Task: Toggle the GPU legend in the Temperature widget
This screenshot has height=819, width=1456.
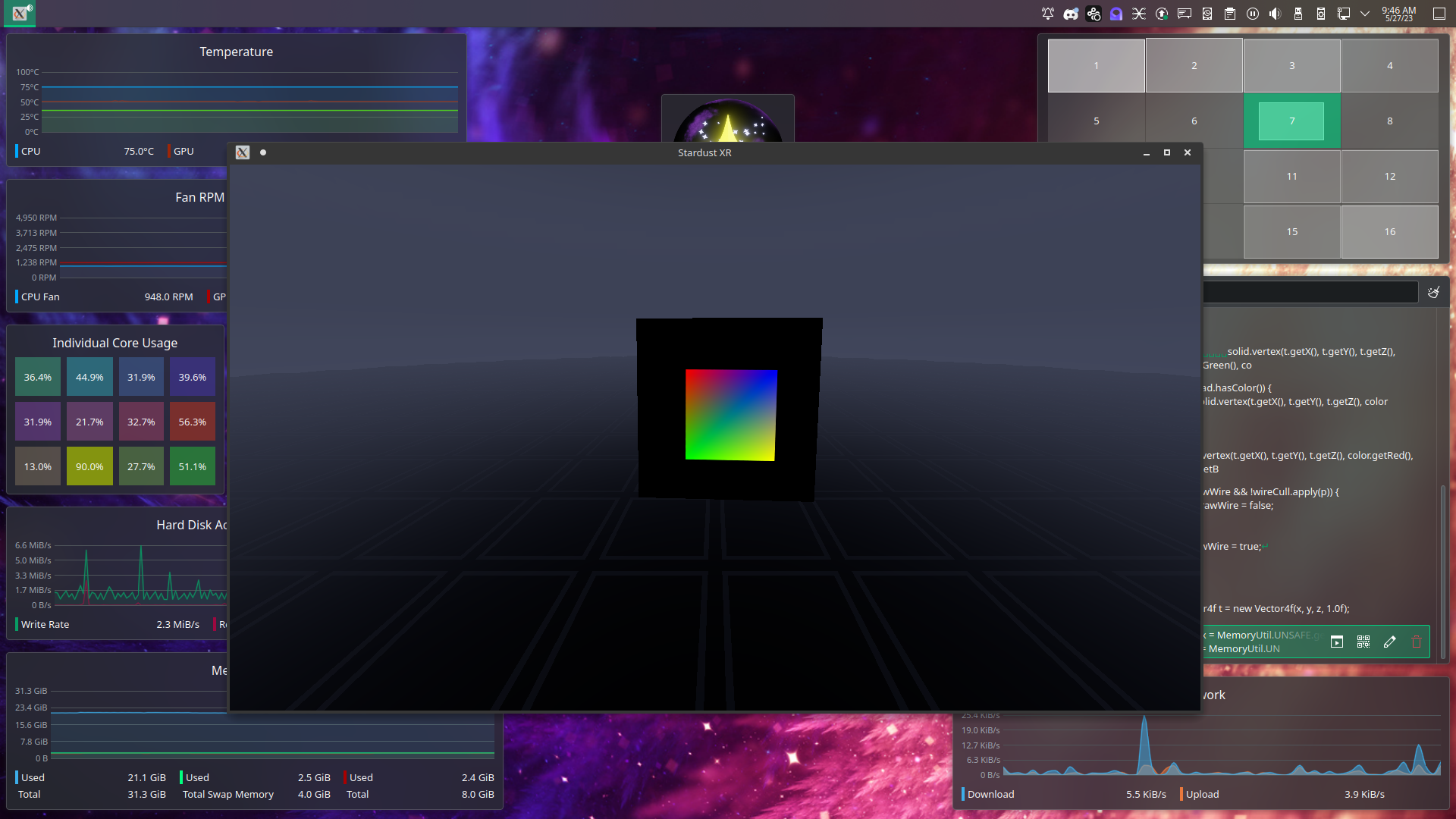Action: point(182,151)
